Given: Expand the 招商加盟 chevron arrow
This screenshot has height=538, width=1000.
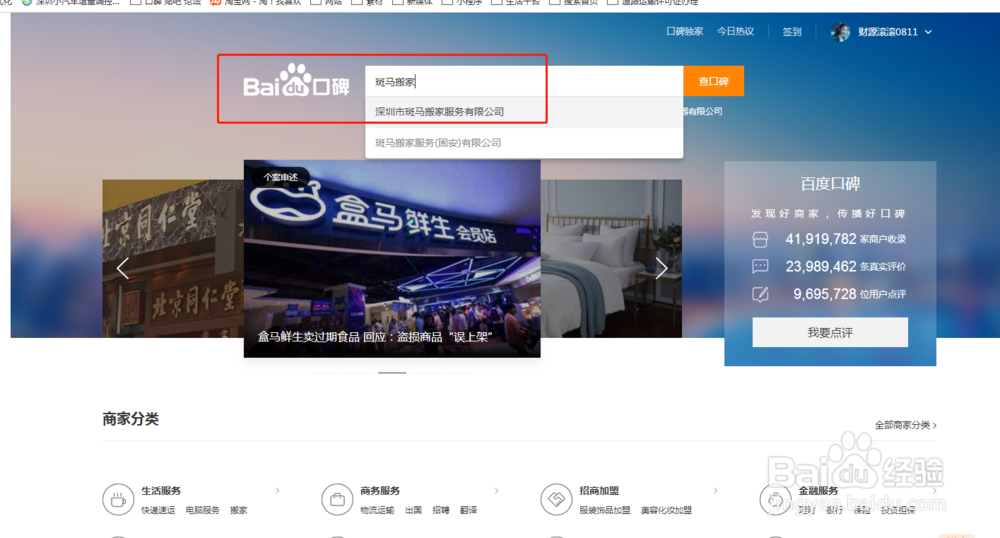Looking at the screenshot, I should coord(716,490).
